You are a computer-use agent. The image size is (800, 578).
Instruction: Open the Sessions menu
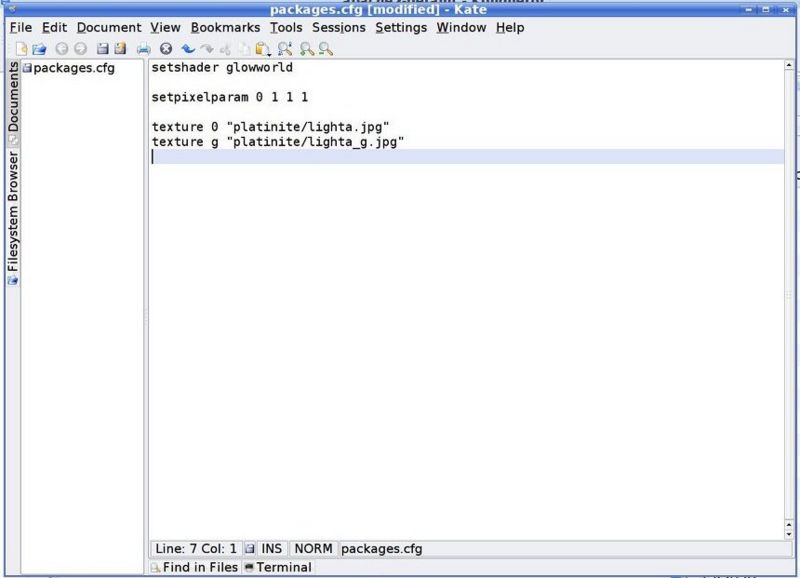pyautogui.click(x=338, y=28)
